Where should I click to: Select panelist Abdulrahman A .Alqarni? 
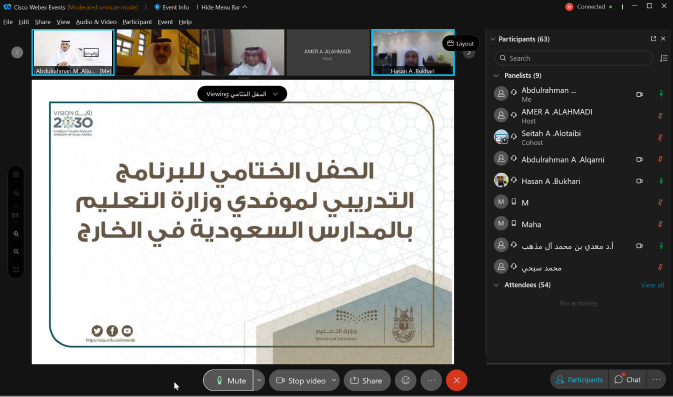(579, 159)
